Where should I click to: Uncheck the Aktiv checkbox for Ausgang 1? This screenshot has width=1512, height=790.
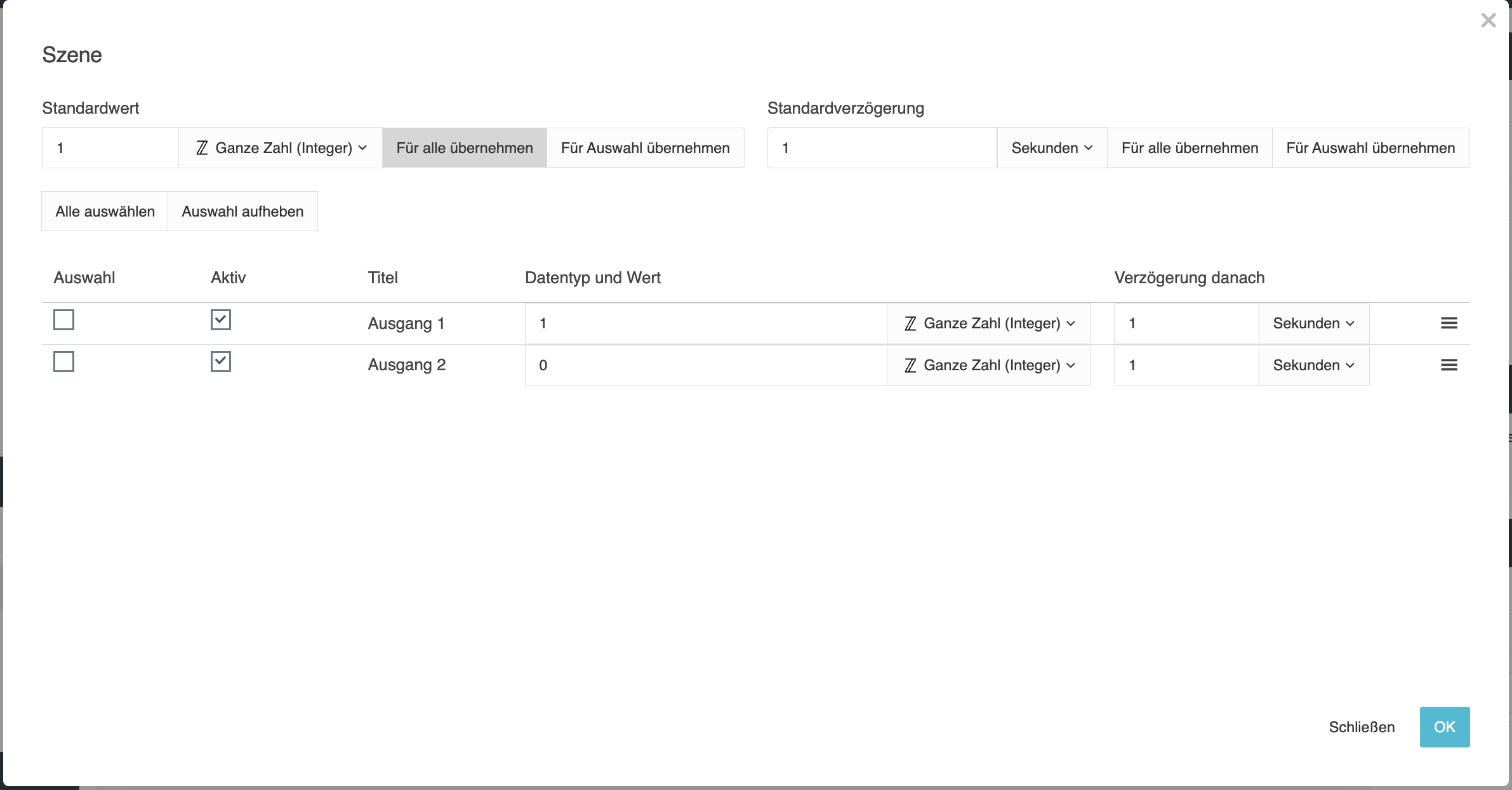[221, 319]
